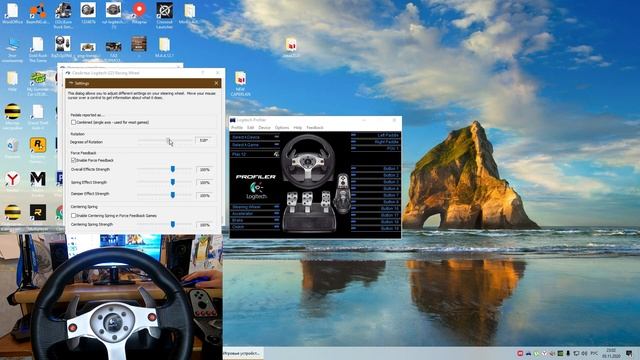Open the BeamNG orange desktop shortcut
The image size is (640, 360).
[38, 11]
